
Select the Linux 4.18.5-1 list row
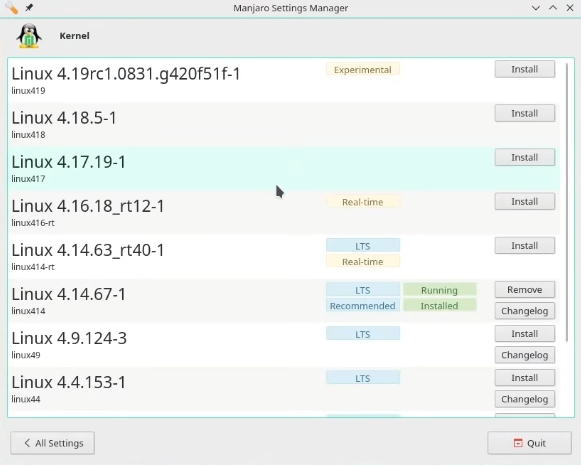284,124
